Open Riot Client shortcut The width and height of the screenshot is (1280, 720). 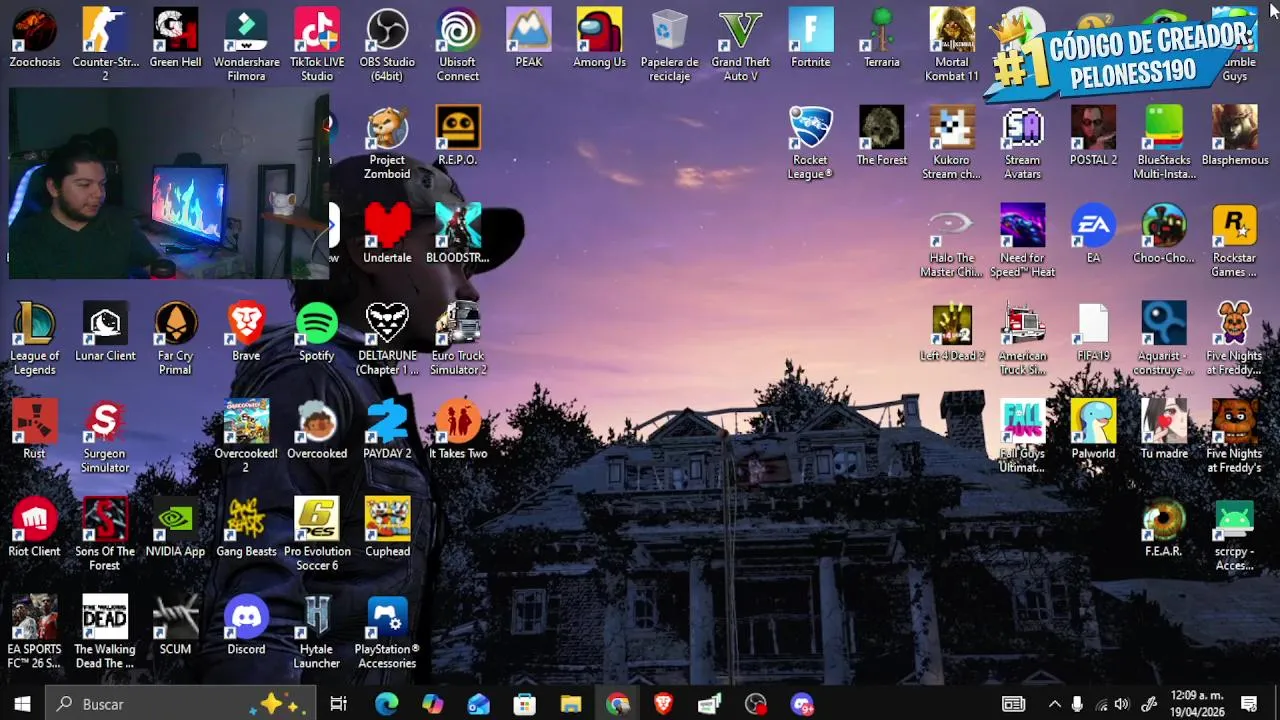35,530
